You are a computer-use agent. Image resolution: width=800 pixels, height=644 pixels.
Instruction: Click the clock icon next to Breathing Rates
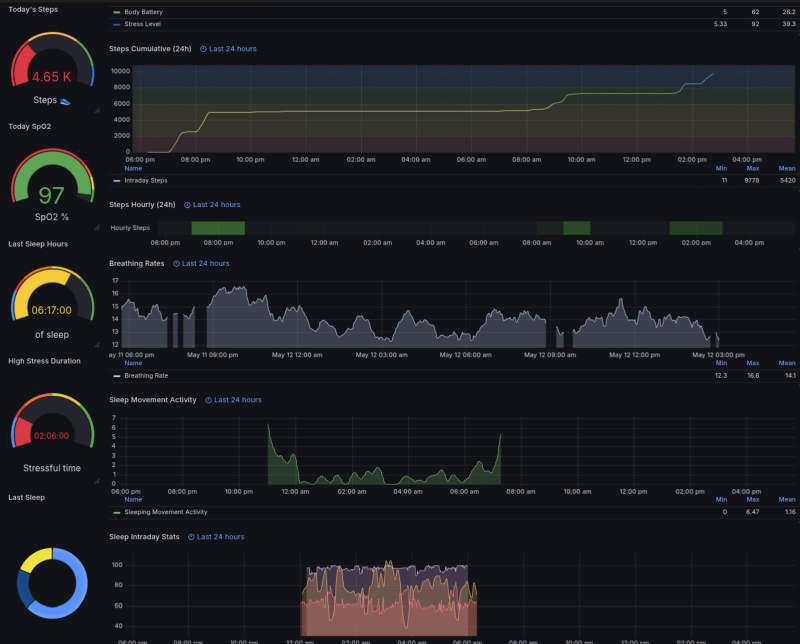pyautogui.click(x=177, y=264)
